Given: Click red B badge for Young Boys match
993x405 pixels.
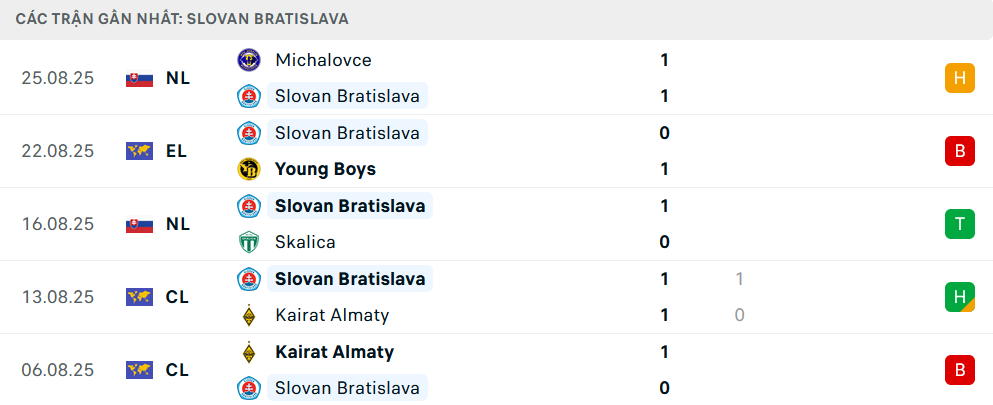Looking at the screenshot, I should (x=959, y=151).
